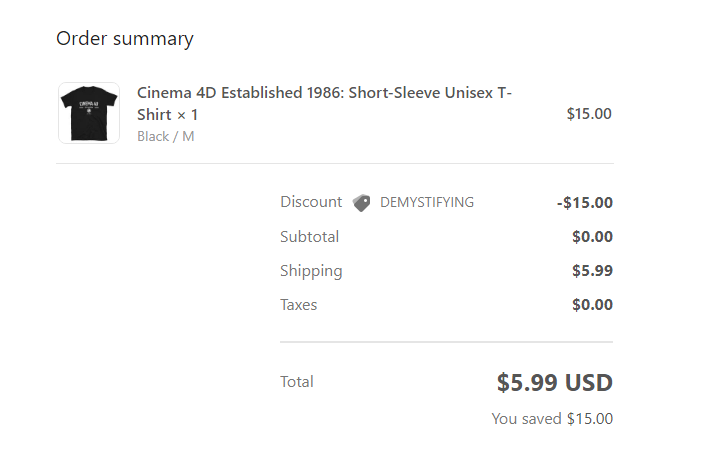Select the DEMYSTIFYING discount code text
Viewport: 705px width, 471px height.
click(427, 202)
